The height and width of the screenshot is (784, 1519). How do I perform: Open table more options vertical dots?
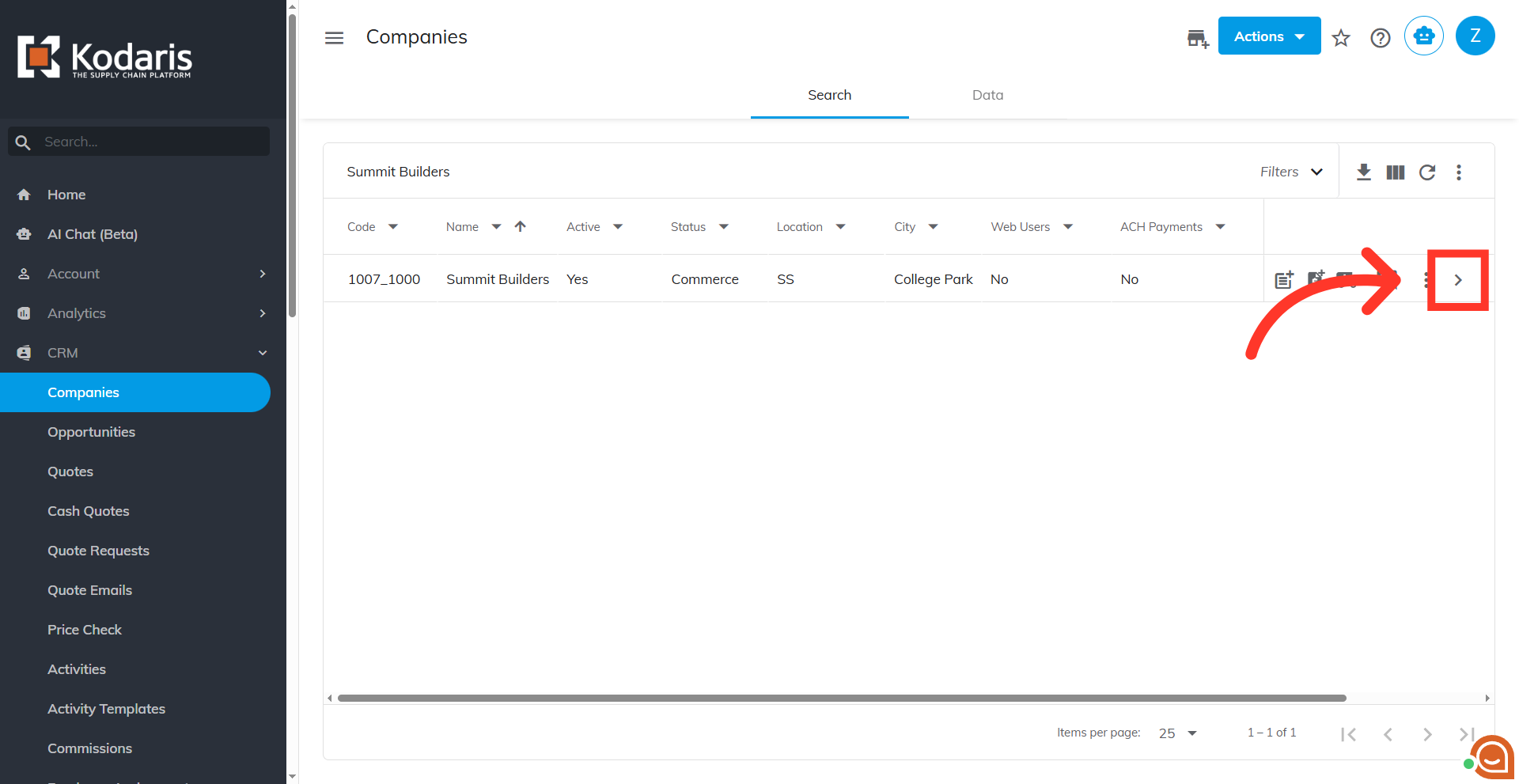coord(1459,172)
